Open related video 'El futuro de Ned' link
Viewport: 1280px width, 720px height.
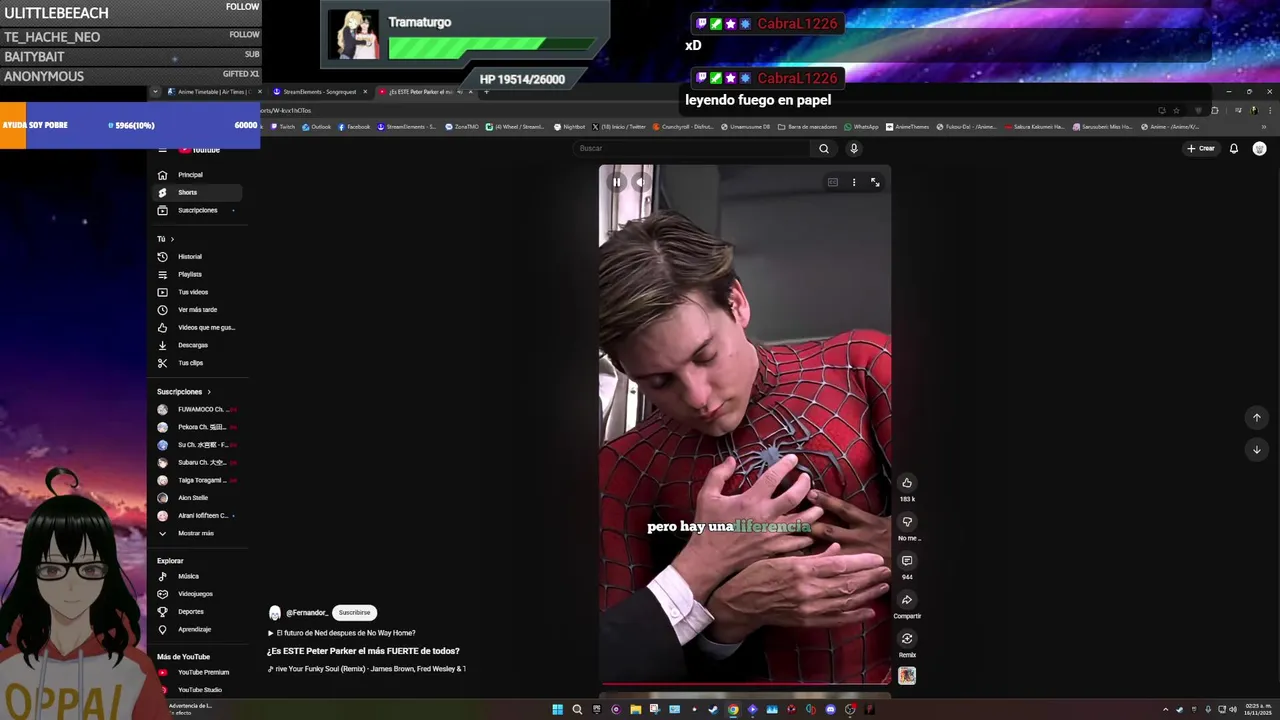click(341, 633)
